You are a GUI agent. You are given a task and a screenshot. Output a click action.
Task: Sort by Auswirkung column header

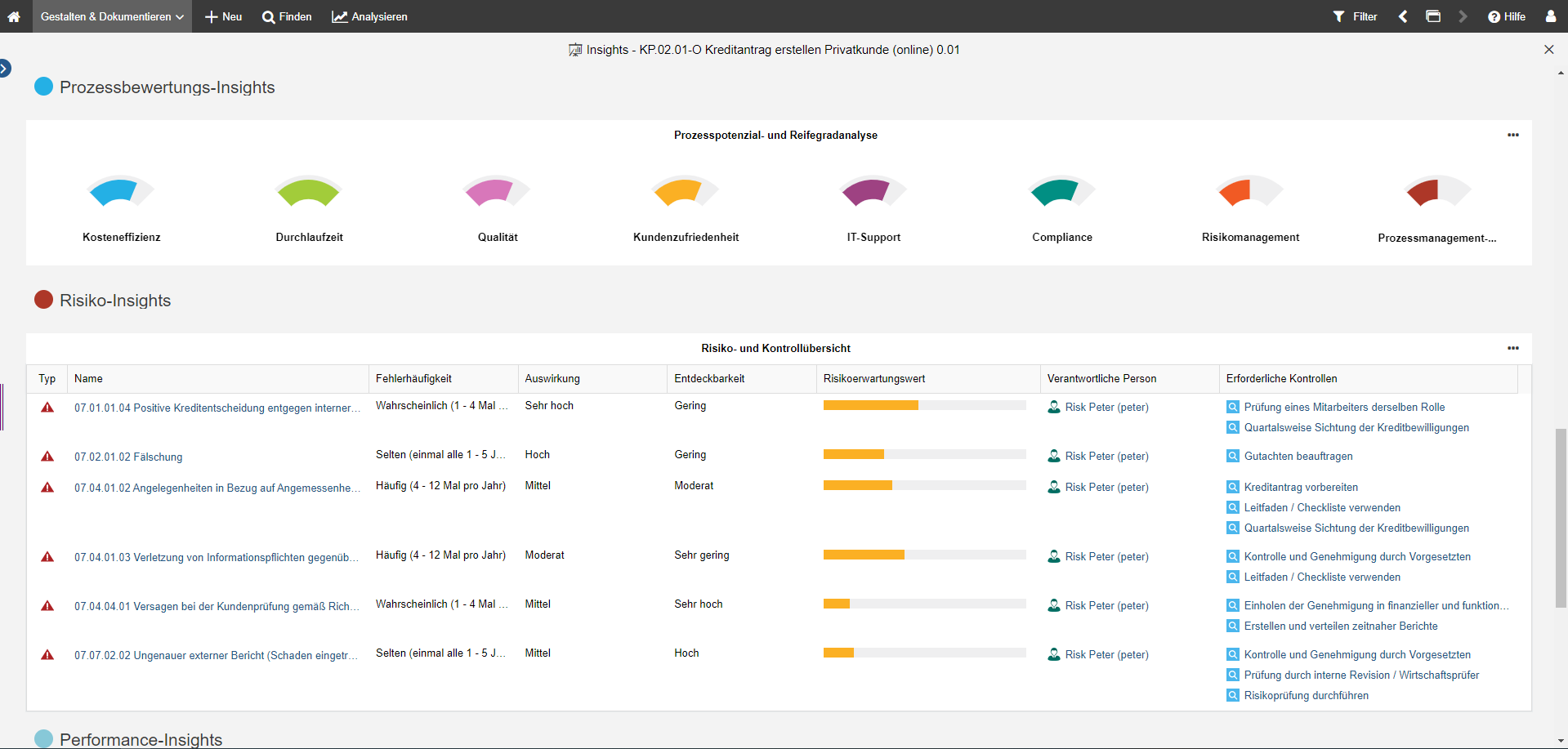(x=592, y=379)
